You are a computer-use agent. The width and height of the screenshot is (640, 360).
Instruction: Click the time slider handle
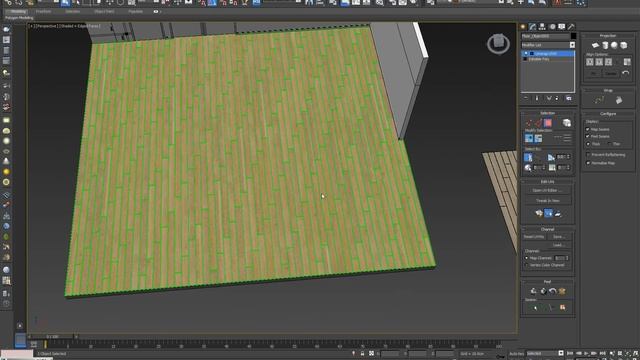[x=52, y=337]
